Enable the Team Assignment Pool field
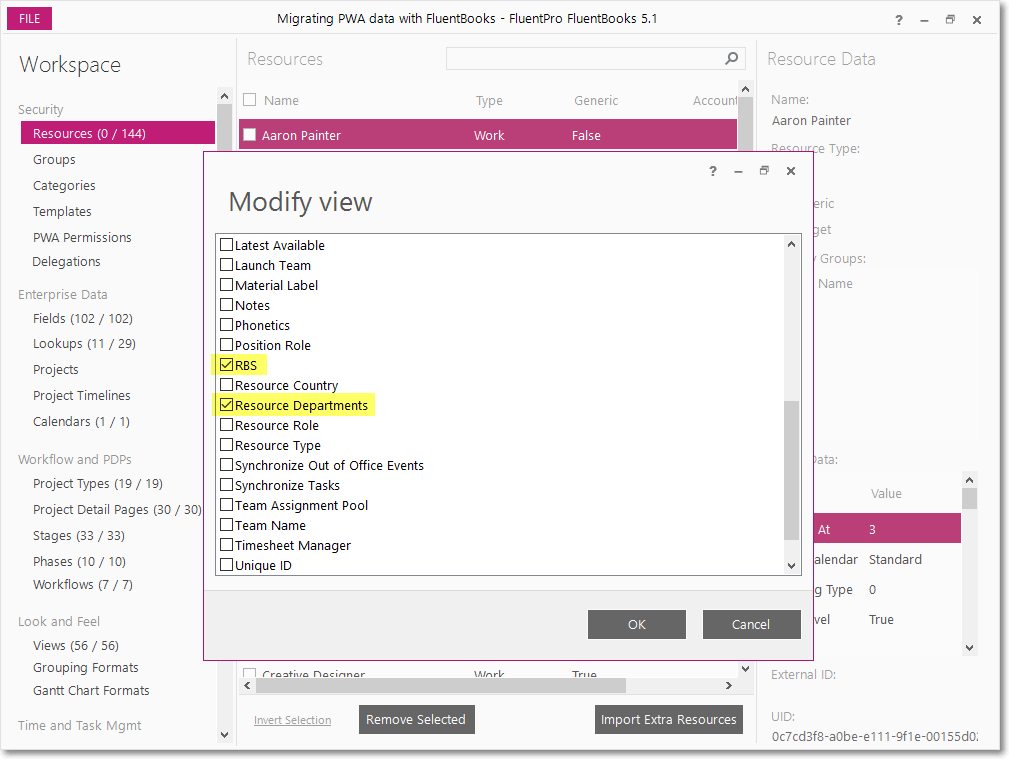Image resolution: width=1009 pixels, height=759 pixels. (x=227, y=505)
